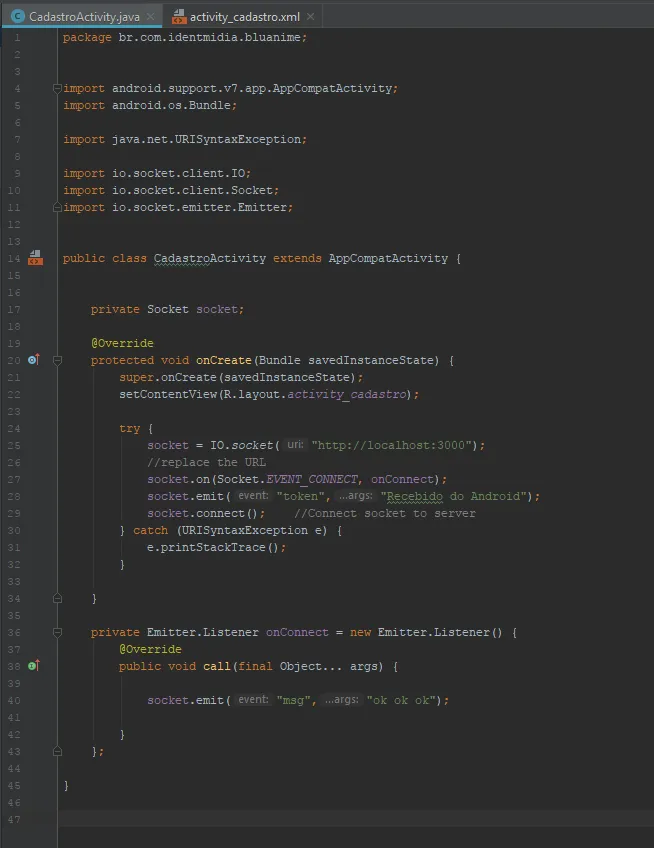This screenshot has height=848, width=654.
Task: Click the CadastroActivity class name in declaration
Action: click(x=210, y=259)
